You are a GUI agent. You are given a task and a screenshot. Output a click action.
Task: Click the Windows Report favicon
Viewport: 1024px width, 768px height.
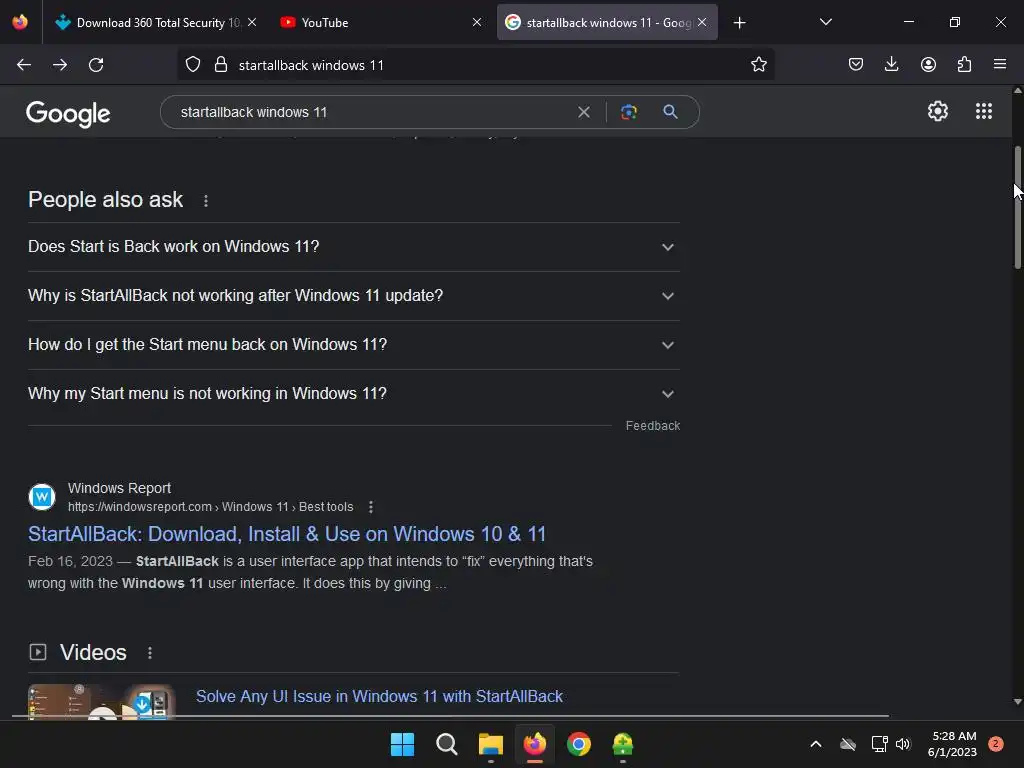click(42, 497)
